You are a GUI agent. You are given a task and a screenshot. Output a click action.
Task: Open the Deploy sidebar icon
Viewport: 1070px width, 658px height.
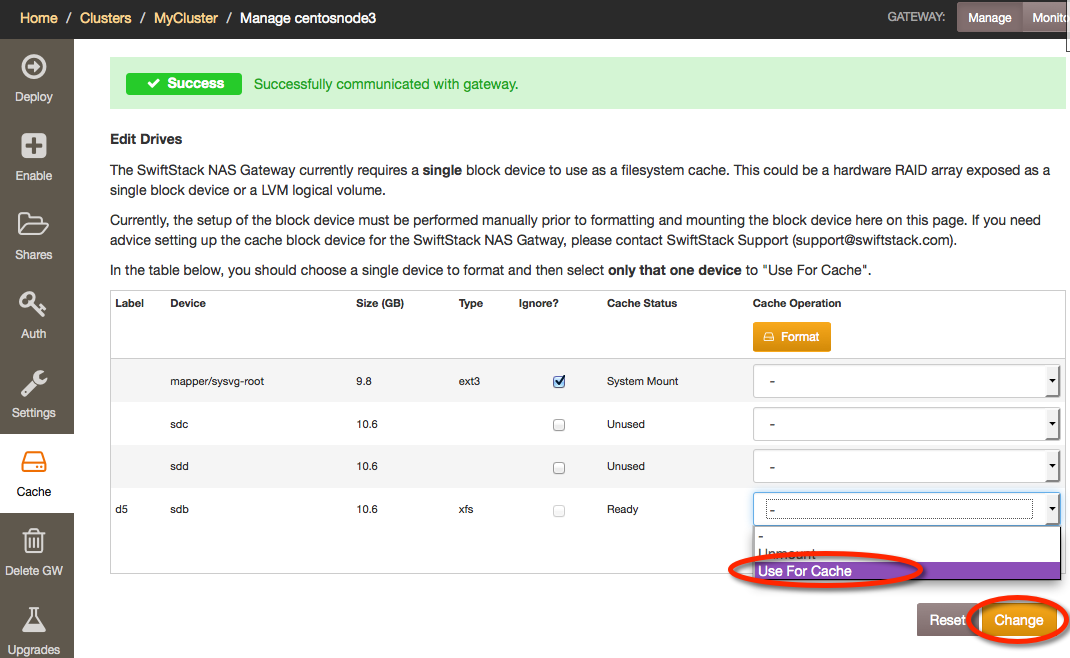click(x=33, y=67)
